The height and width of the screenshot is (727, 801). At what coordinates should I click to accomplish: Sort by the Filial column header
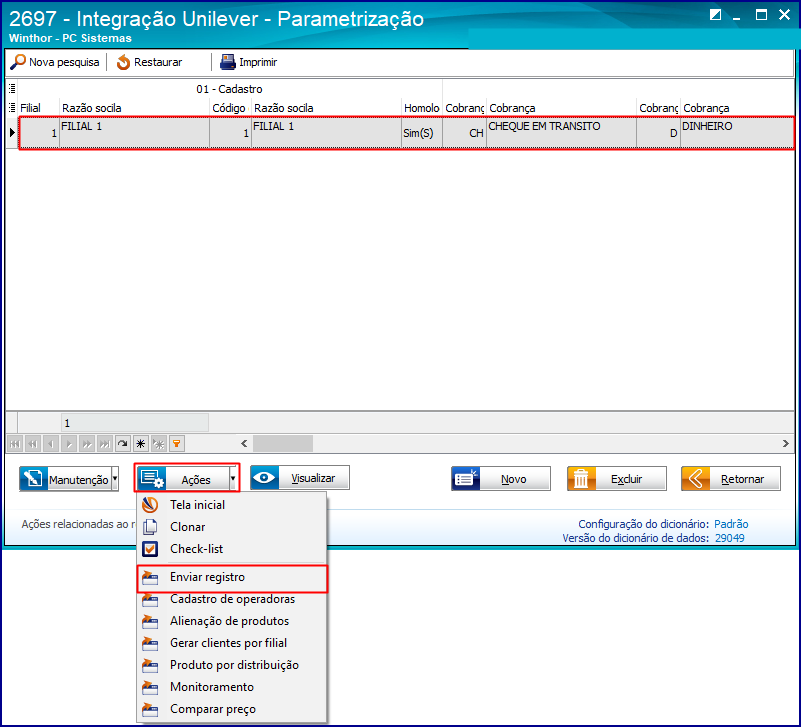[x=38, y=108]
